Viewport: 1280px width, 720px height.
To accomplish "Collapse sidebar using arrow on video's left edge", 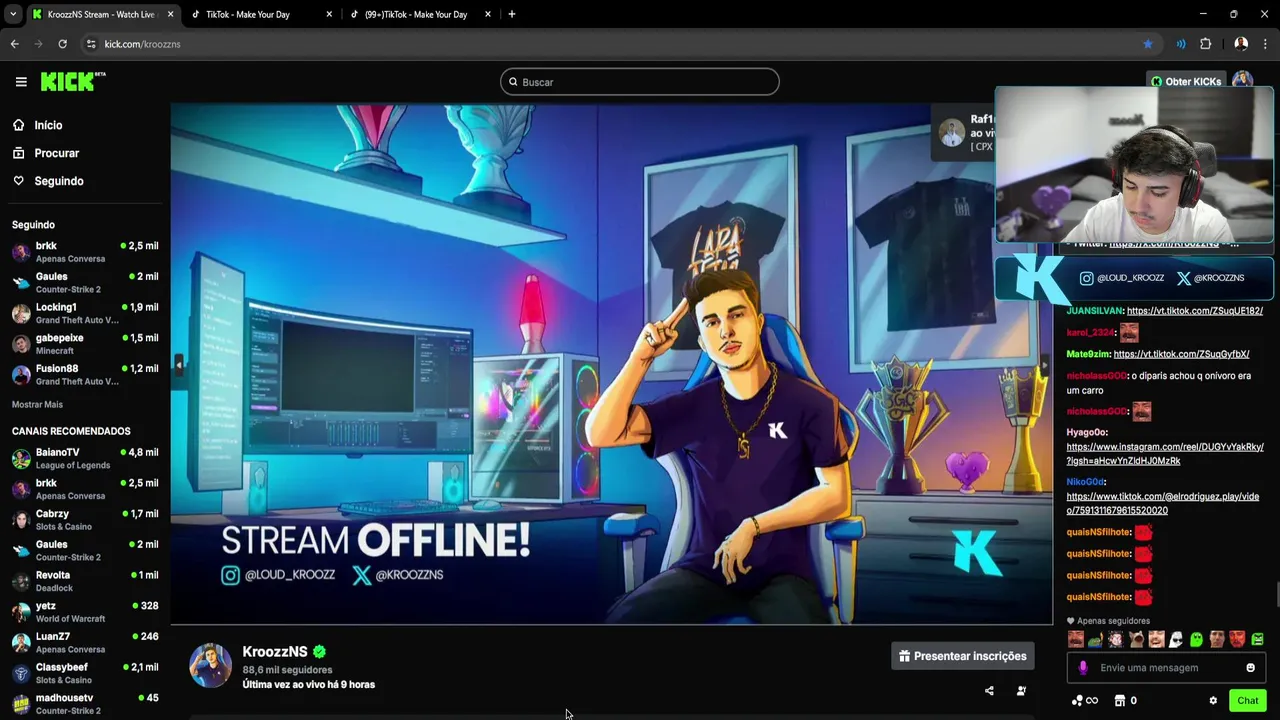I will tap(179, 366).
